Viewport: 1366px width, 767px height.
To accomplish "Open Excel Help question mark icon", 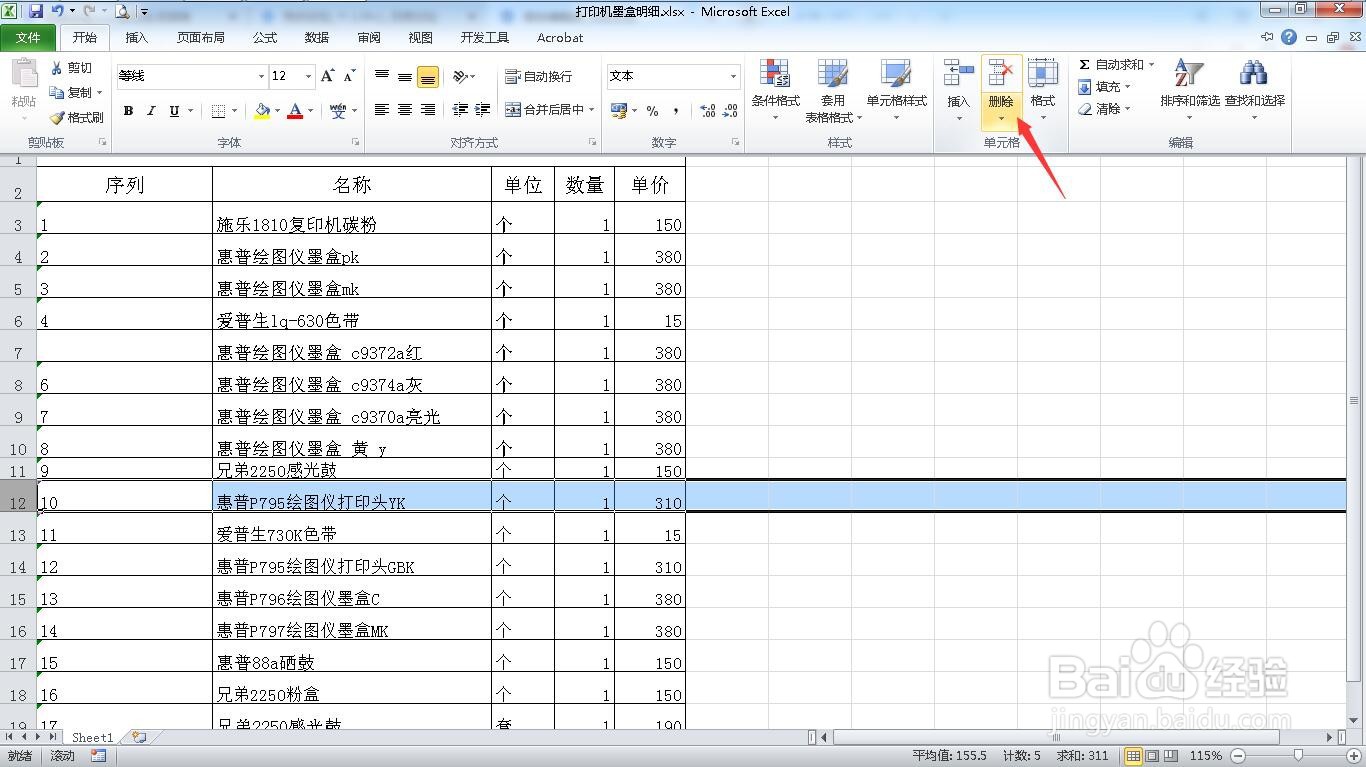I will [x=1289, y=37].
